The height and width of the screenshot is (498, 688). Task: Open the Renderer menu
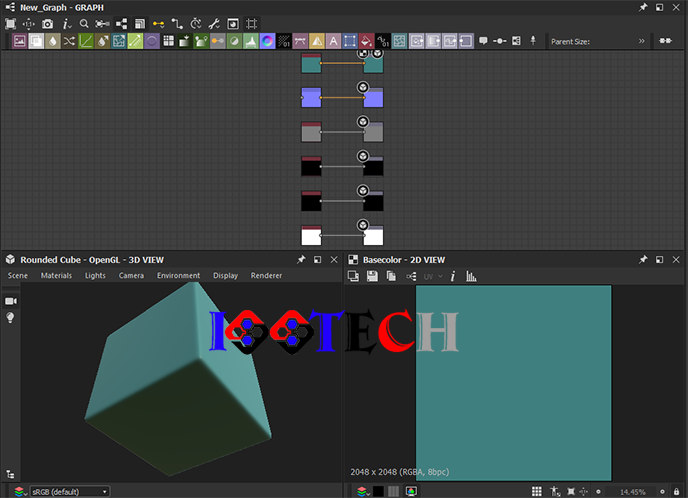pyautogui.click(x=266, y=276)
